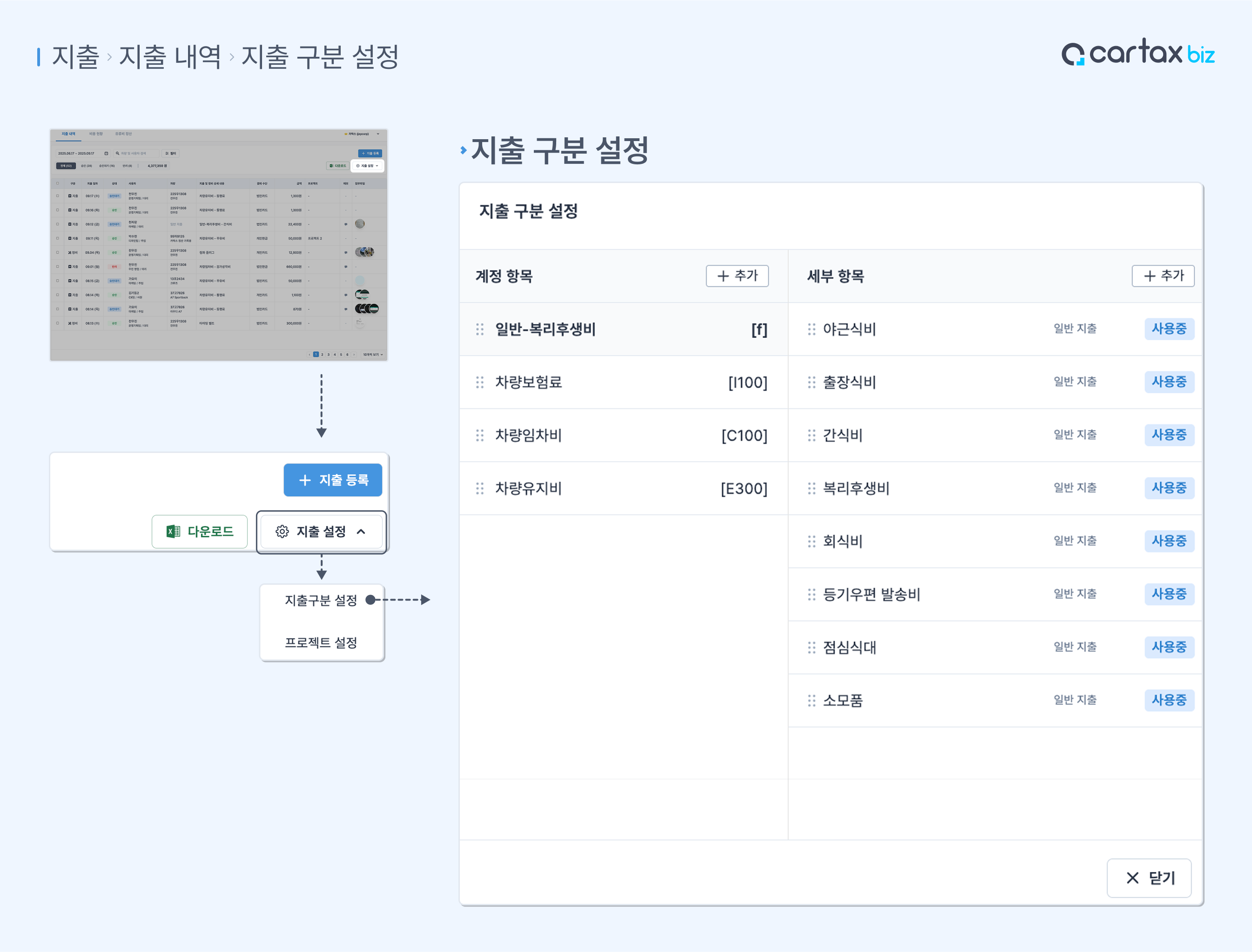The width and height of the screenshot is (1252, 952).
Task: Choose 지출구분 설정 menu item
Action: [321, 600]
